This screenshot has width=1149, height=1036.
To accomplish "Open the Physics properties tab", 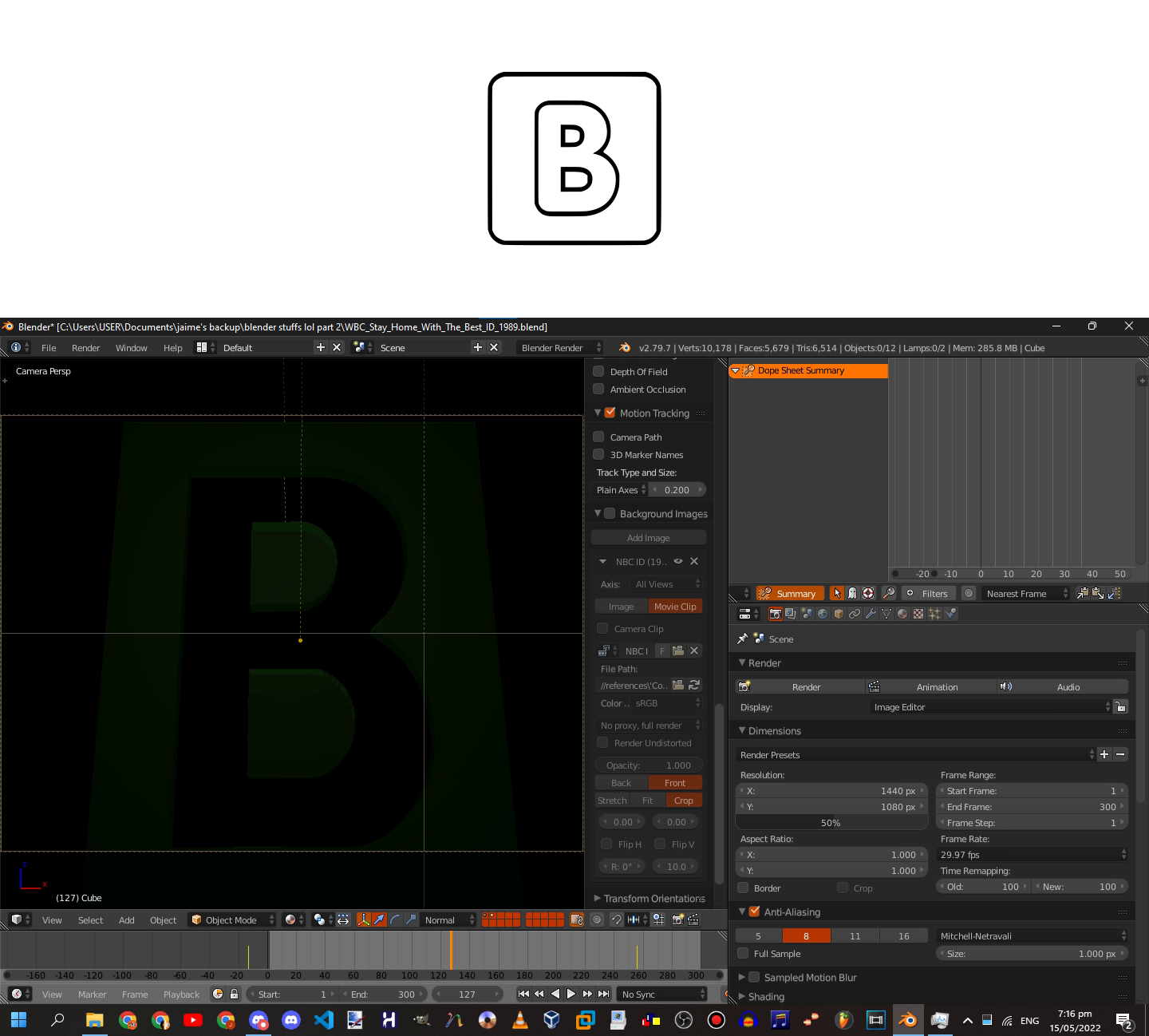I will tap(950, 614).
